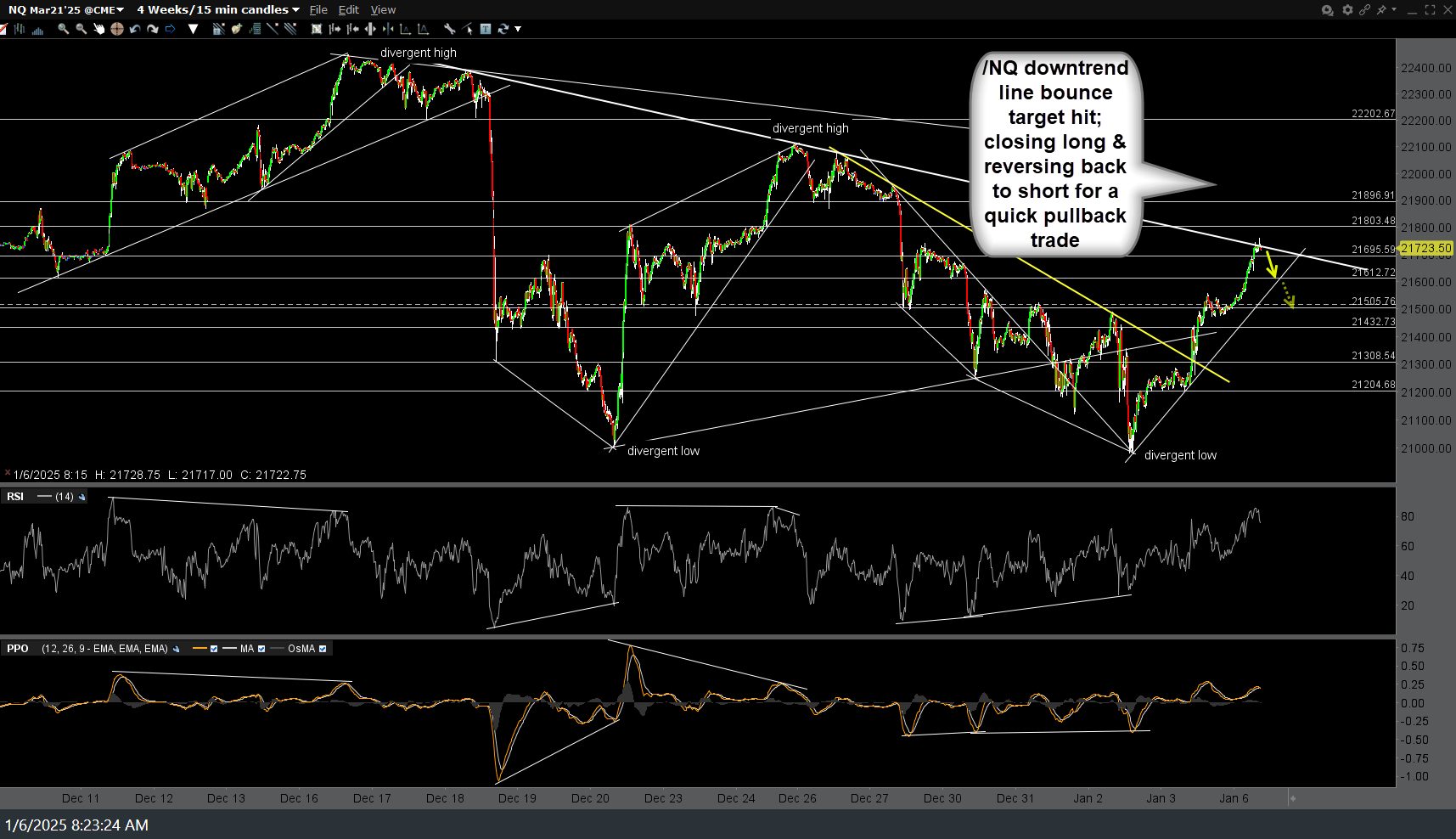The width and height of the screenshot is (1456, 839).
Task: Click the Undo arrow on the toolbar
Action: (x=134, y=29)
